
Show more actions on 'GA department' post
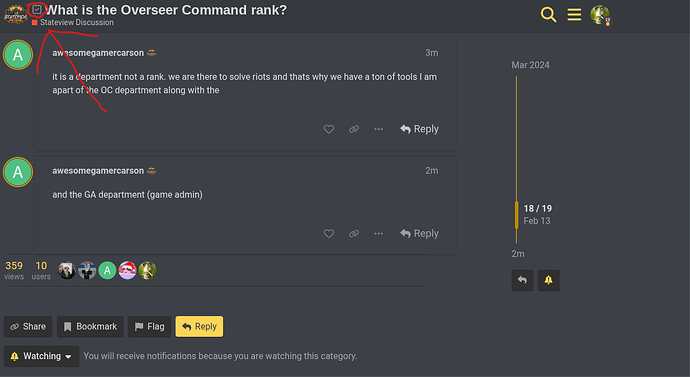378,234
